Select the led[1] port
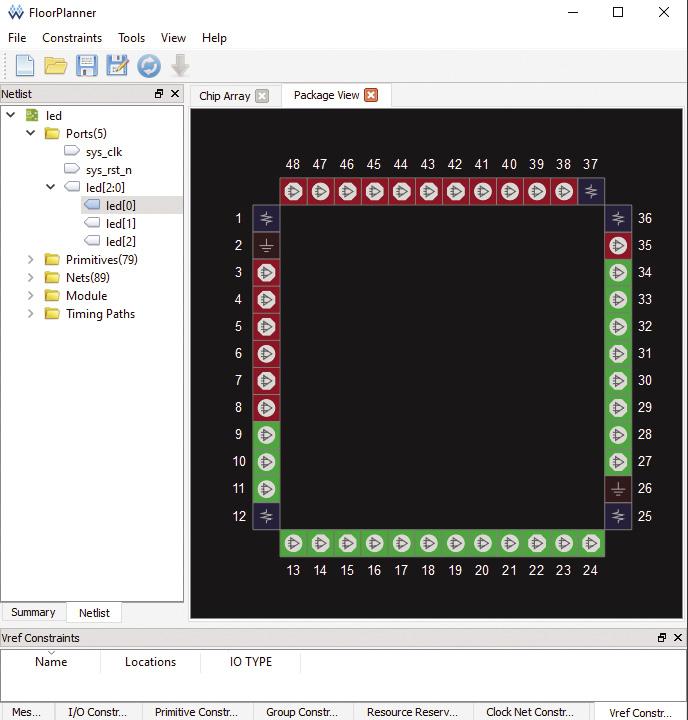The image size is (688, 720). coord(121,223)
